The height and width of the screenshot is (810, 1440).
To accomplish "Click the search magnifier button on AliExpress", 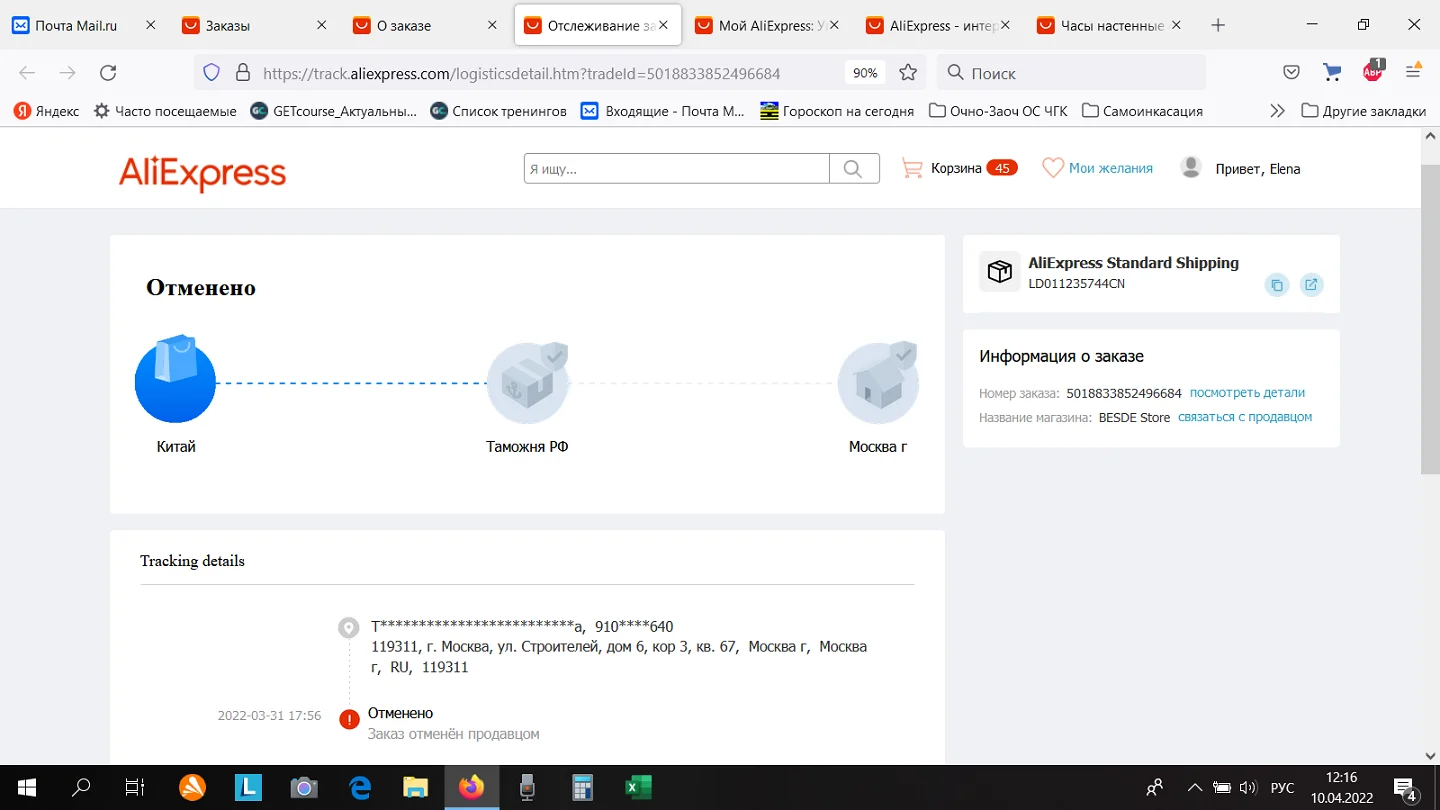I will tap(853, 169).
